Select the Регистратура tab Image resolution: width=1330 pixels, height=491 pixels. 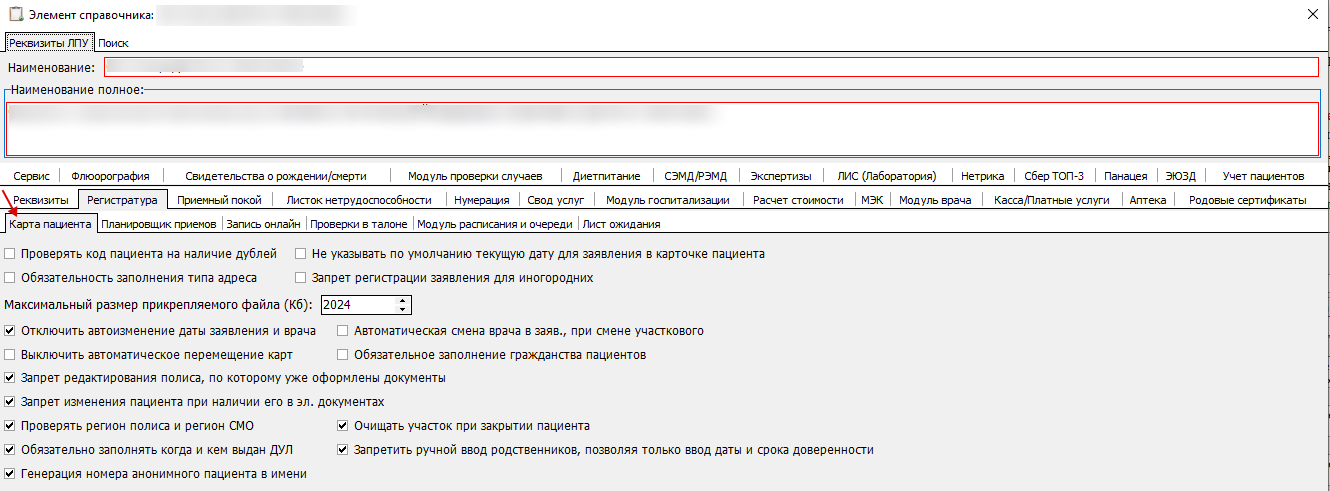pyautogui.click(x=122, y=200)
